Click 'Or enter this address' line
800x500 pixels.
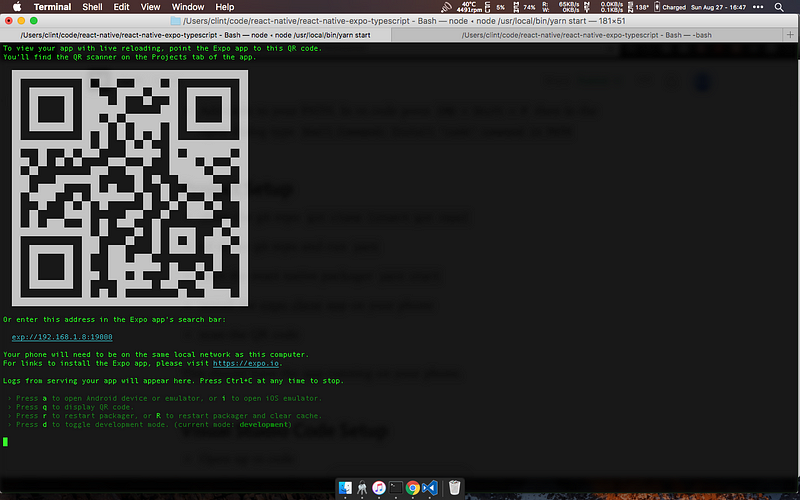click(114, 319)
